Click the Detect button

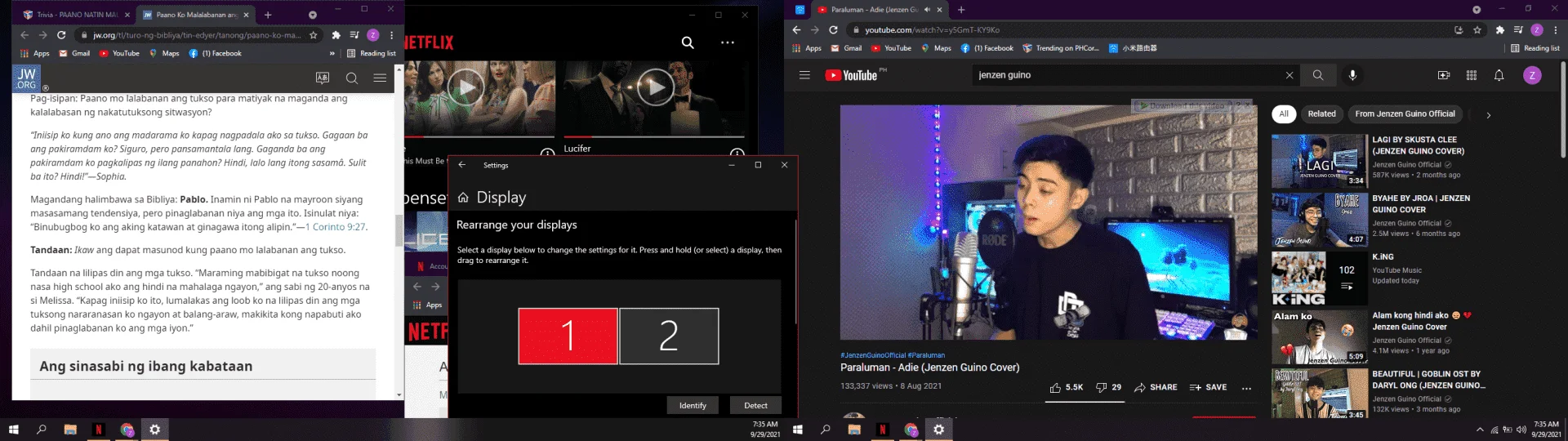pyautogui.click(x=755, y=406)
